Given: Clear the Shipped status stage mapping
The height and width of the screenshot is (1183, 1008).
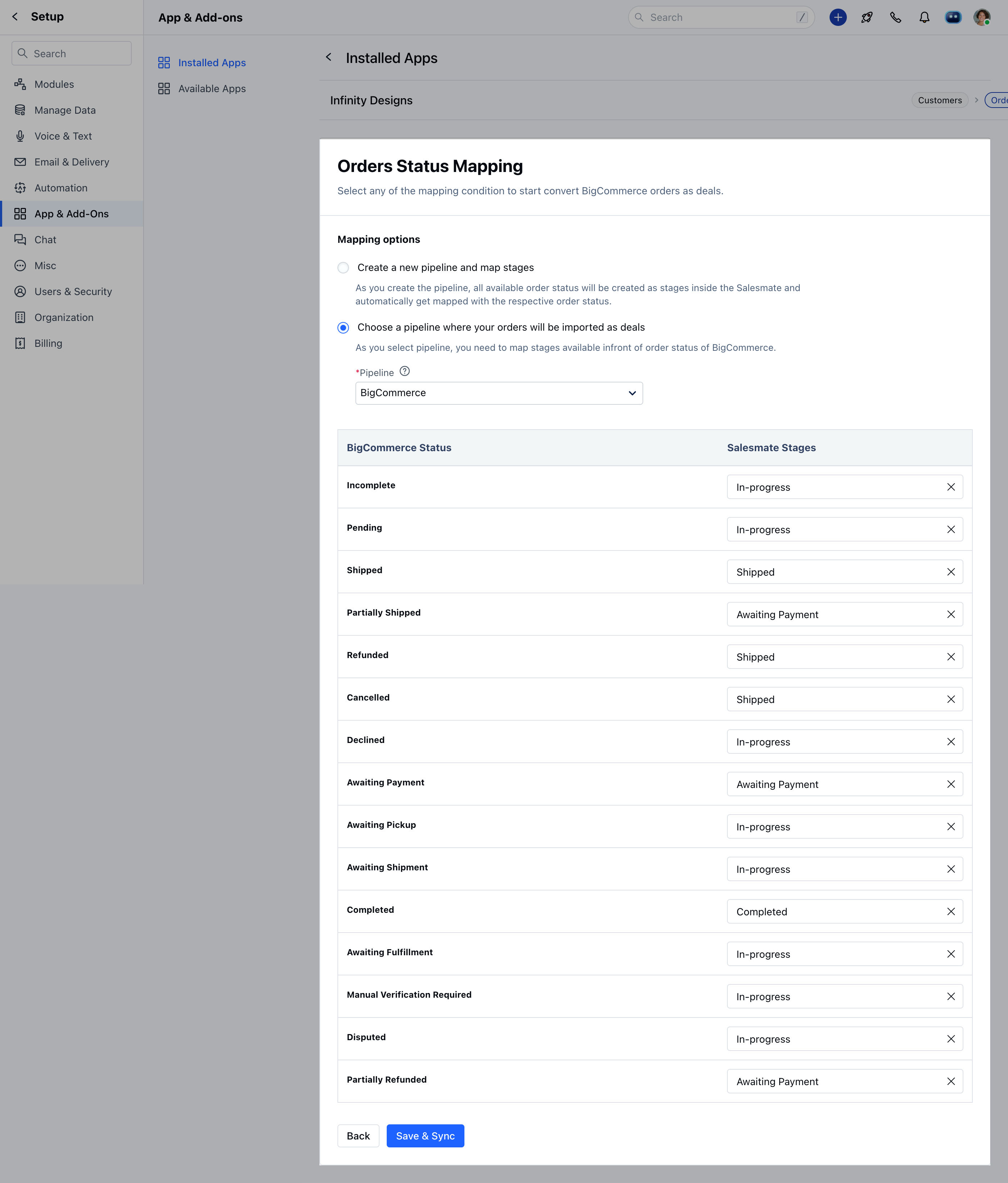Looking at the screenshot, I should click(951, 571).
